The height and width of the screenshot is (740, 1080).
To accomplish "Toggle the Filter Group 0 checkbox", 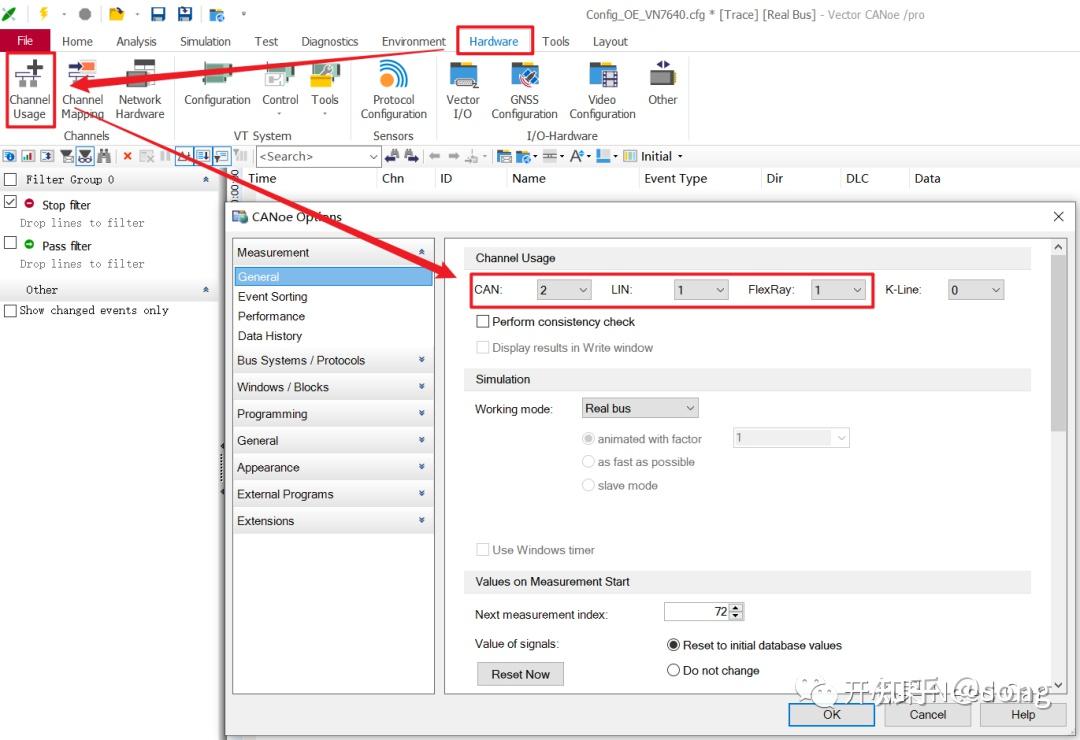I will (10, 180).
